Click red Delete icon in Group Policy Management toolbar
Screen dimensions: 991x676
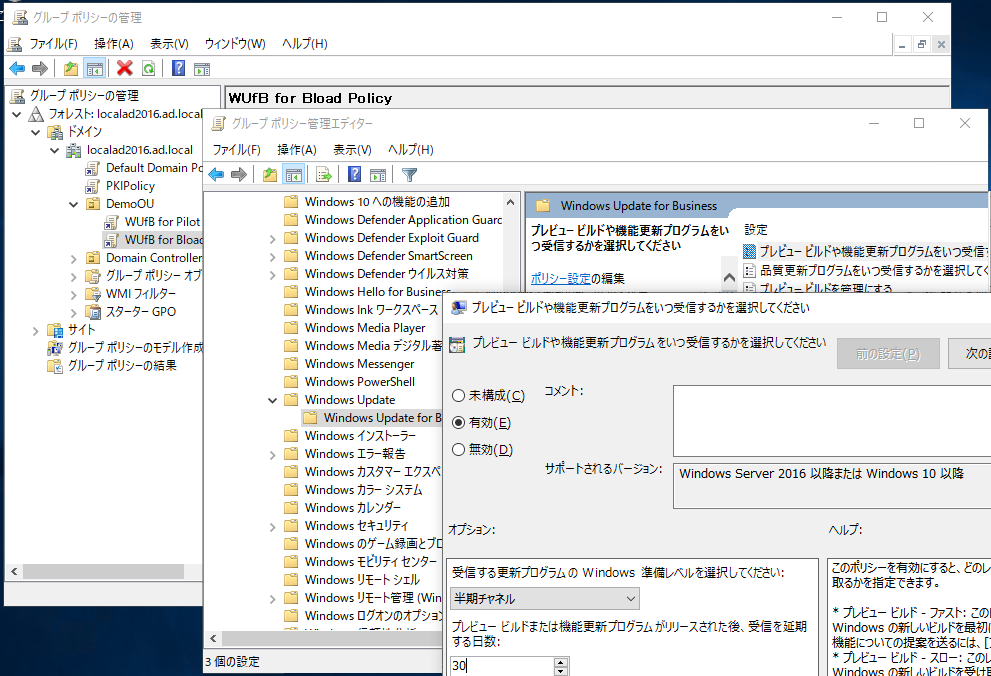125,68
